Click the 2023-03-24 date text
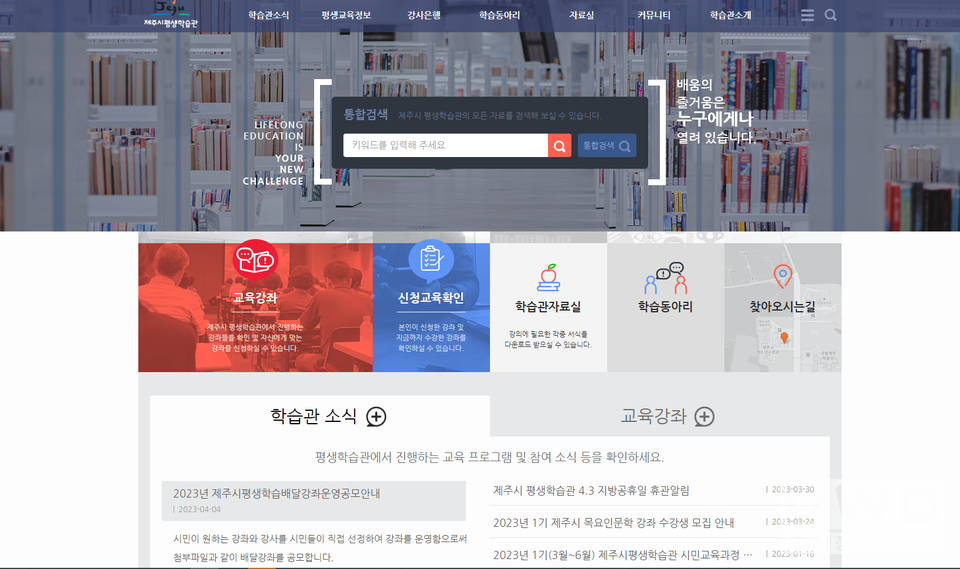960x569 pixels. tap(793, 522)
